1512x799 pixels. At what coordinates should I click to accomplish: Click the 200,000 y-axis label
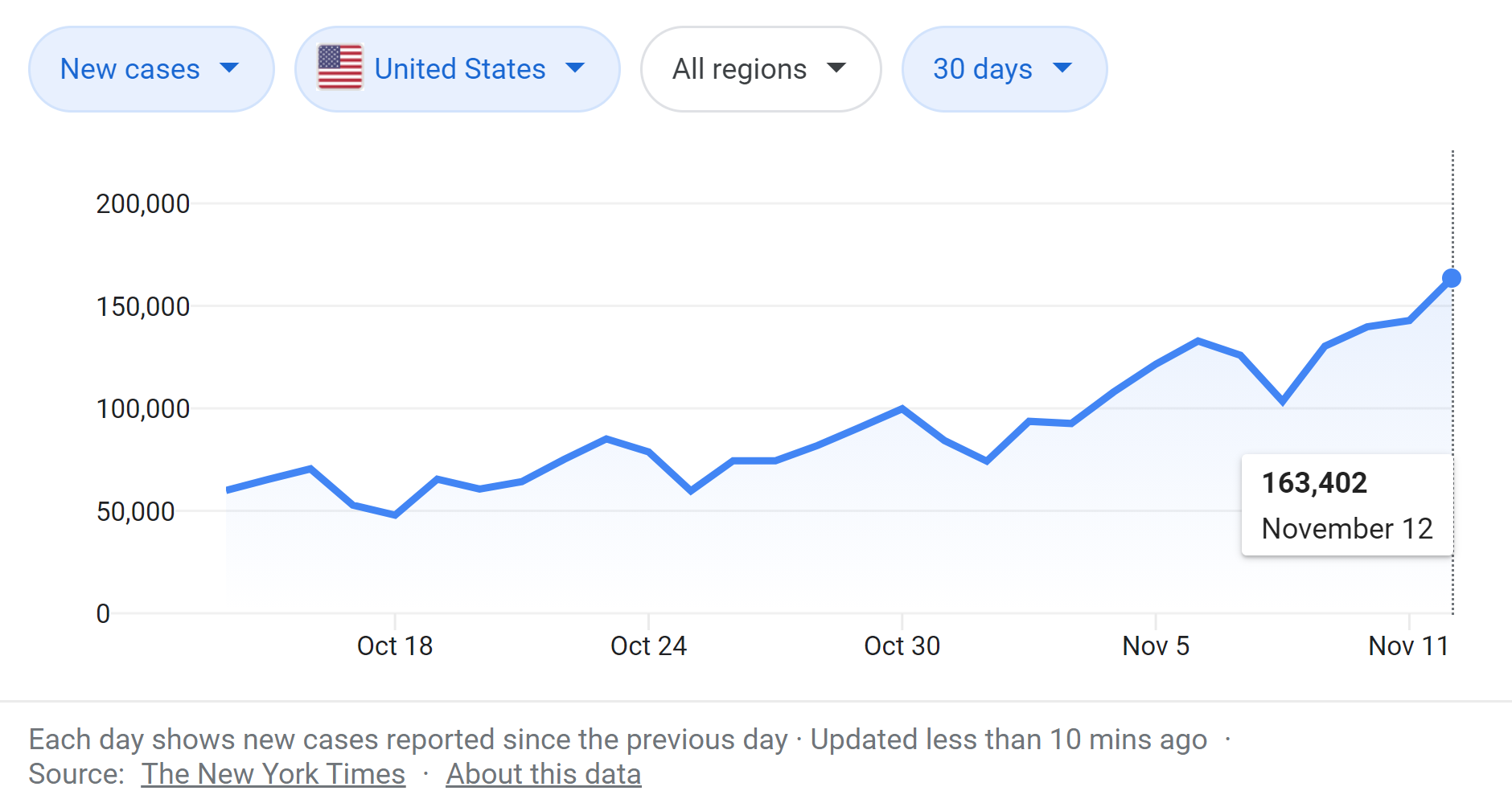pos(143,204)
